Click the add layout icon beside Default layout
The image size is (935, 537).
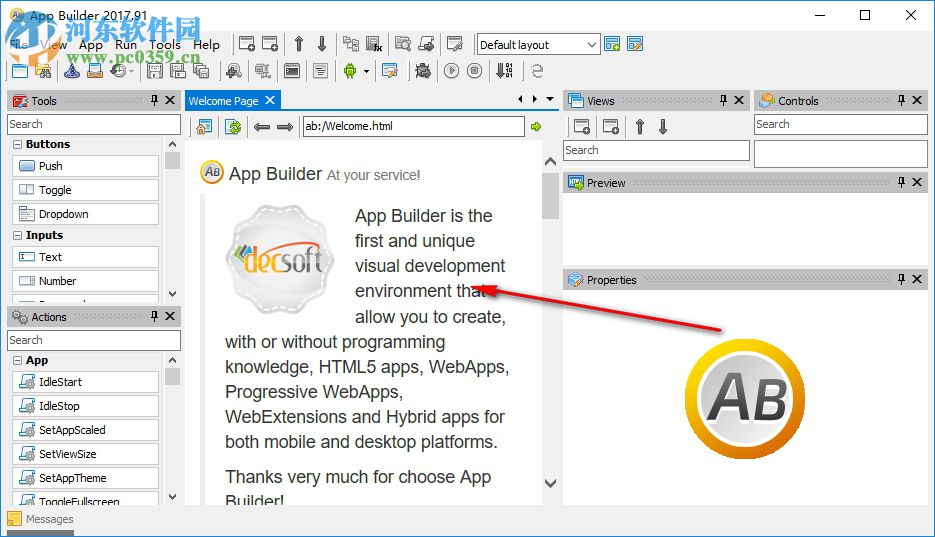(612, 44)
